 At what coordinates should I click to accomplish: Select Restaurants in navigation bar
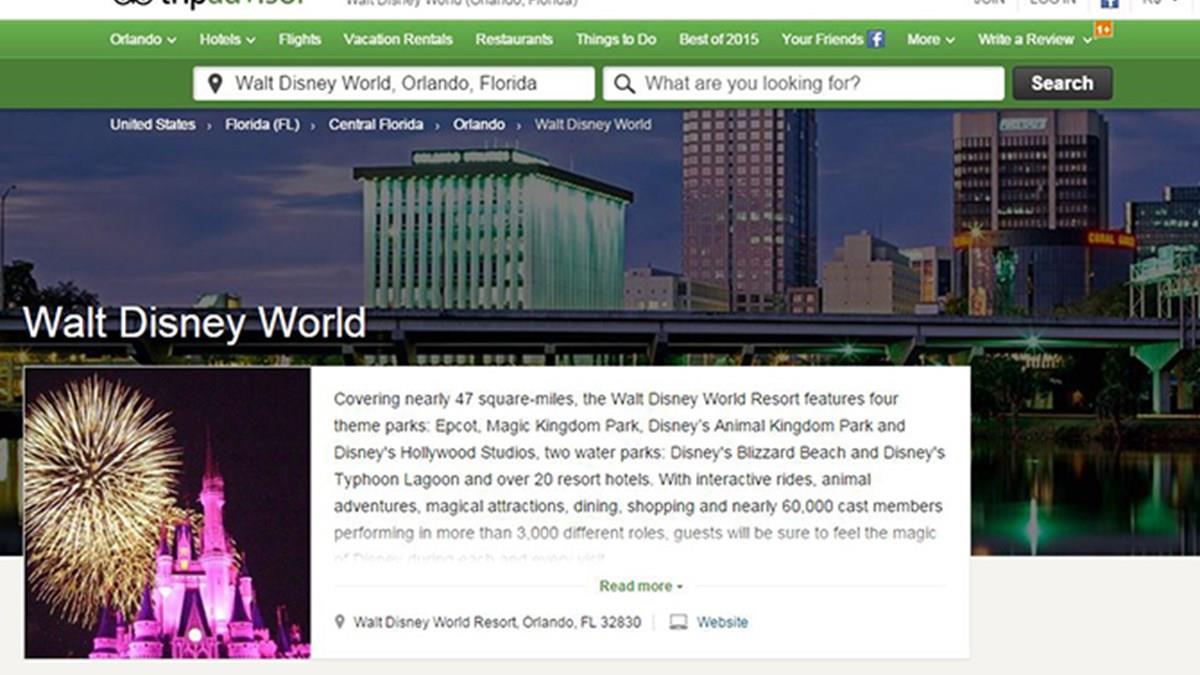tap(514, 39)
